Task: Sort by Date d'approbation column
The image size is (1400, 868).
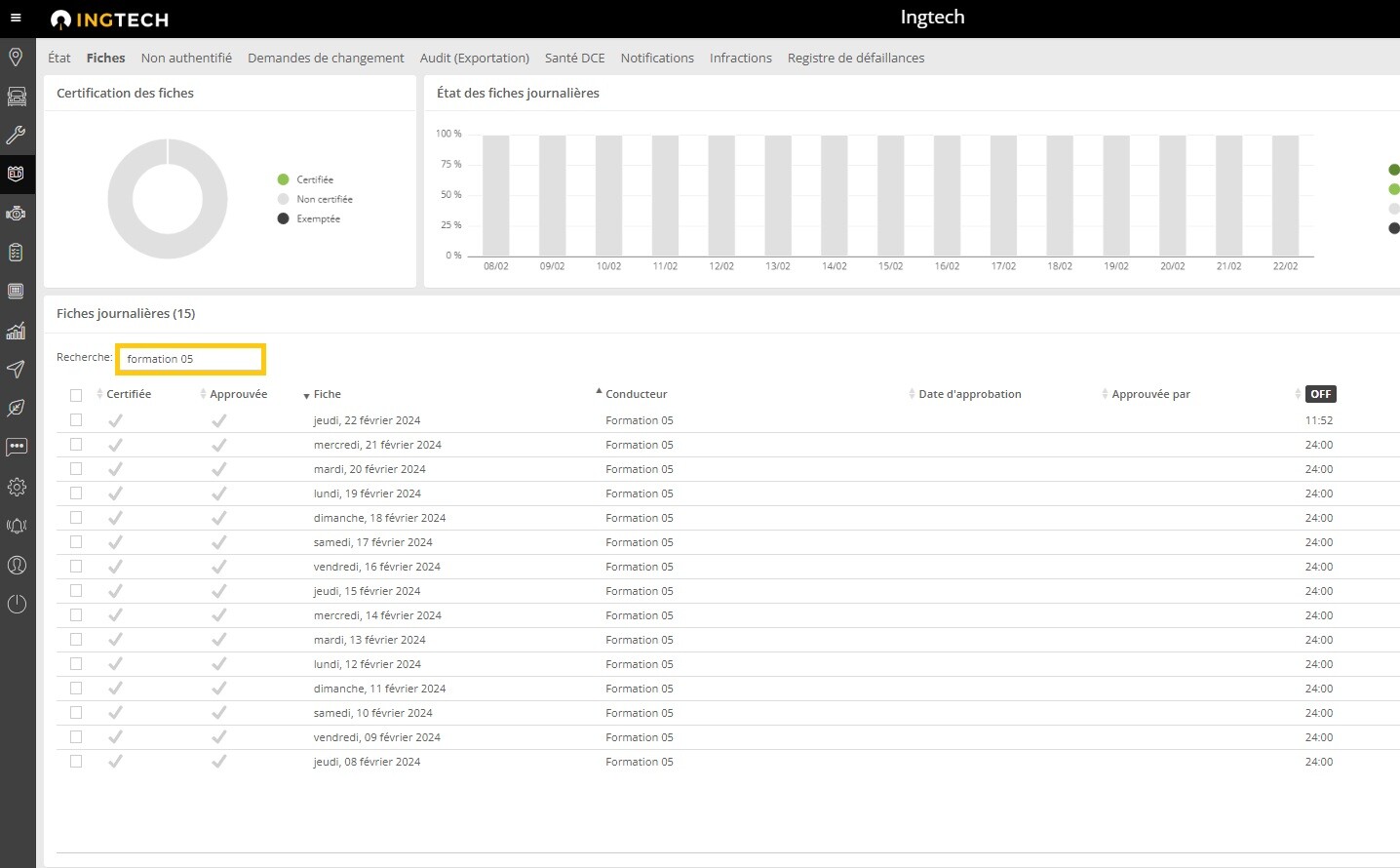Action: pyautogui.click(x=969, y=394)
